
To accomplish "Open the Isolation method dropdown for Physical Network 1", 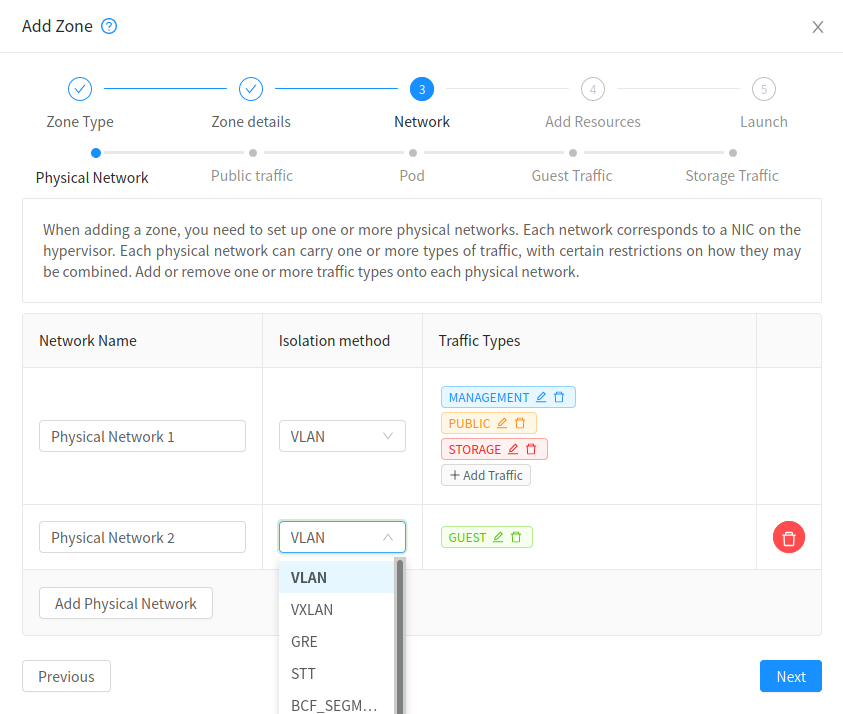I will click(x=342, y=435).
